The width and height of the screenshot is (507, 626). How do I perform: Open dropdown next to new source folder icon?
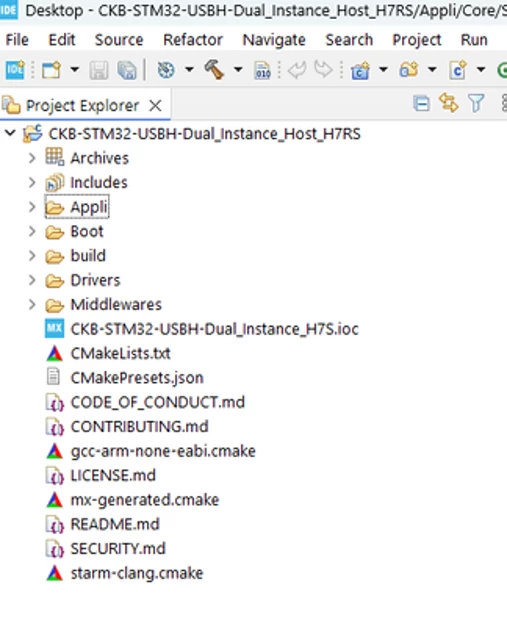point(432,70)
